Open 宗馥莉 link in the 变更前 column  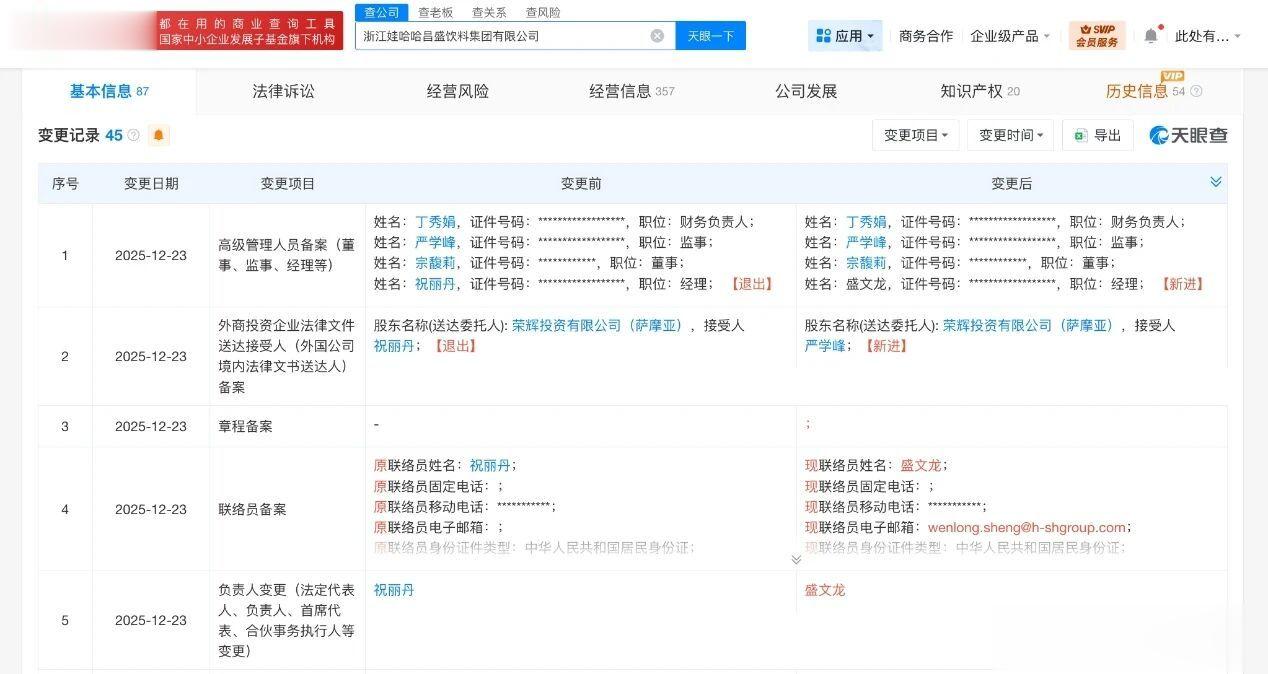click(435, 263)
